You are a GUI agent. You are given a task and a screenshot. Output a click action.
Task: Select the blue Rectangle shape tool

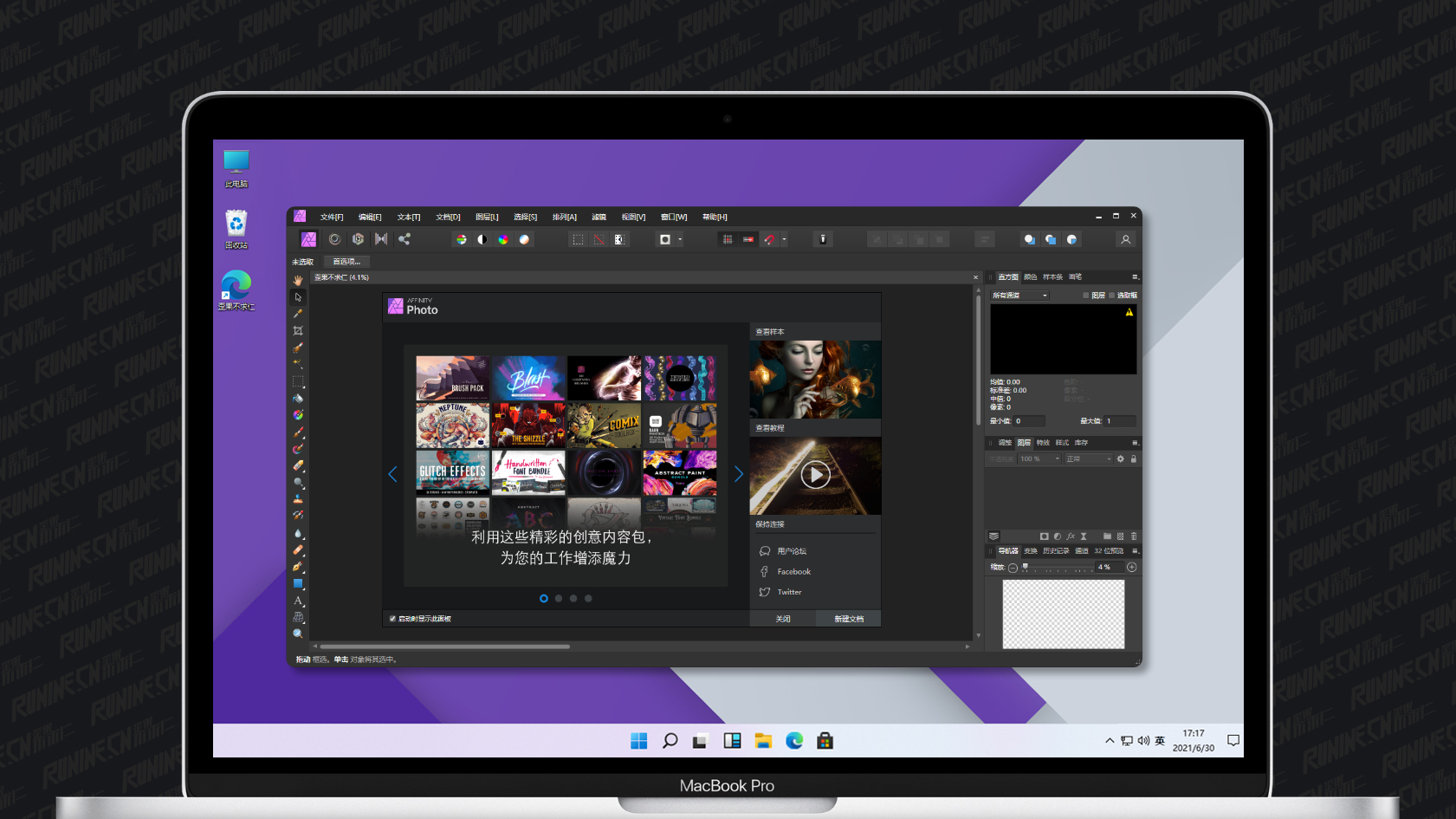(298, 583)
